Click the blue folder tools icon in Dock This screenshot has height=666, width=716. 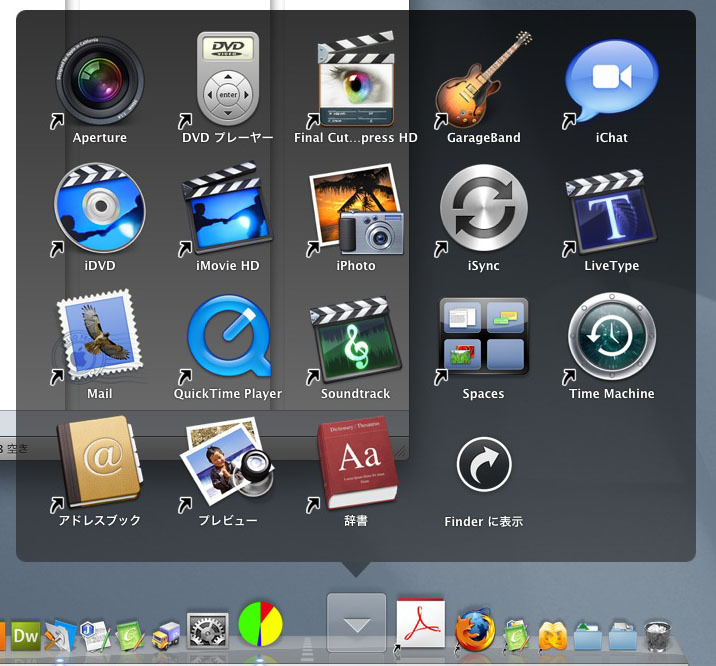pos(60,635)
